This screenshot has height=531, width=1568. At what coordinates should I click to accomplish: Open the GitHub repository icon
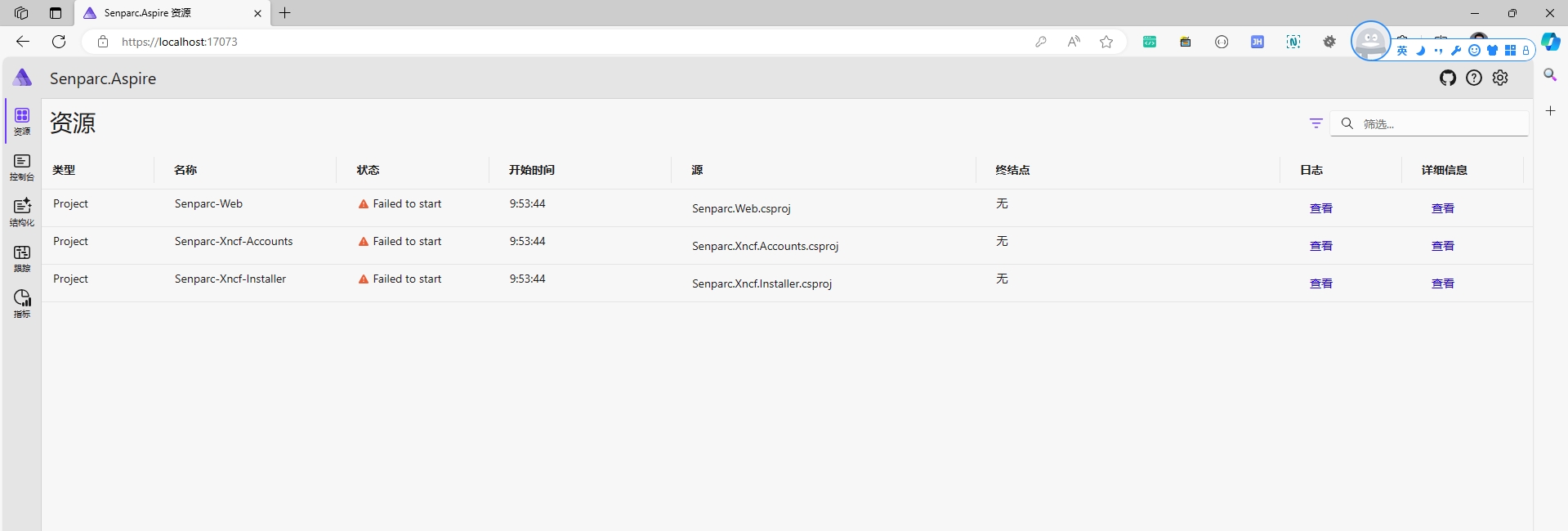pos(1448,78)
